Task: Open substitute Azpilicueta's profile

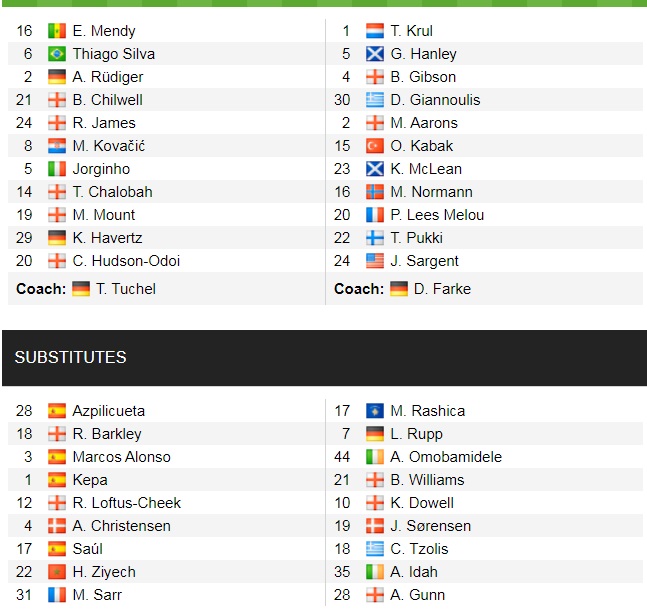Action: point(108,411)
